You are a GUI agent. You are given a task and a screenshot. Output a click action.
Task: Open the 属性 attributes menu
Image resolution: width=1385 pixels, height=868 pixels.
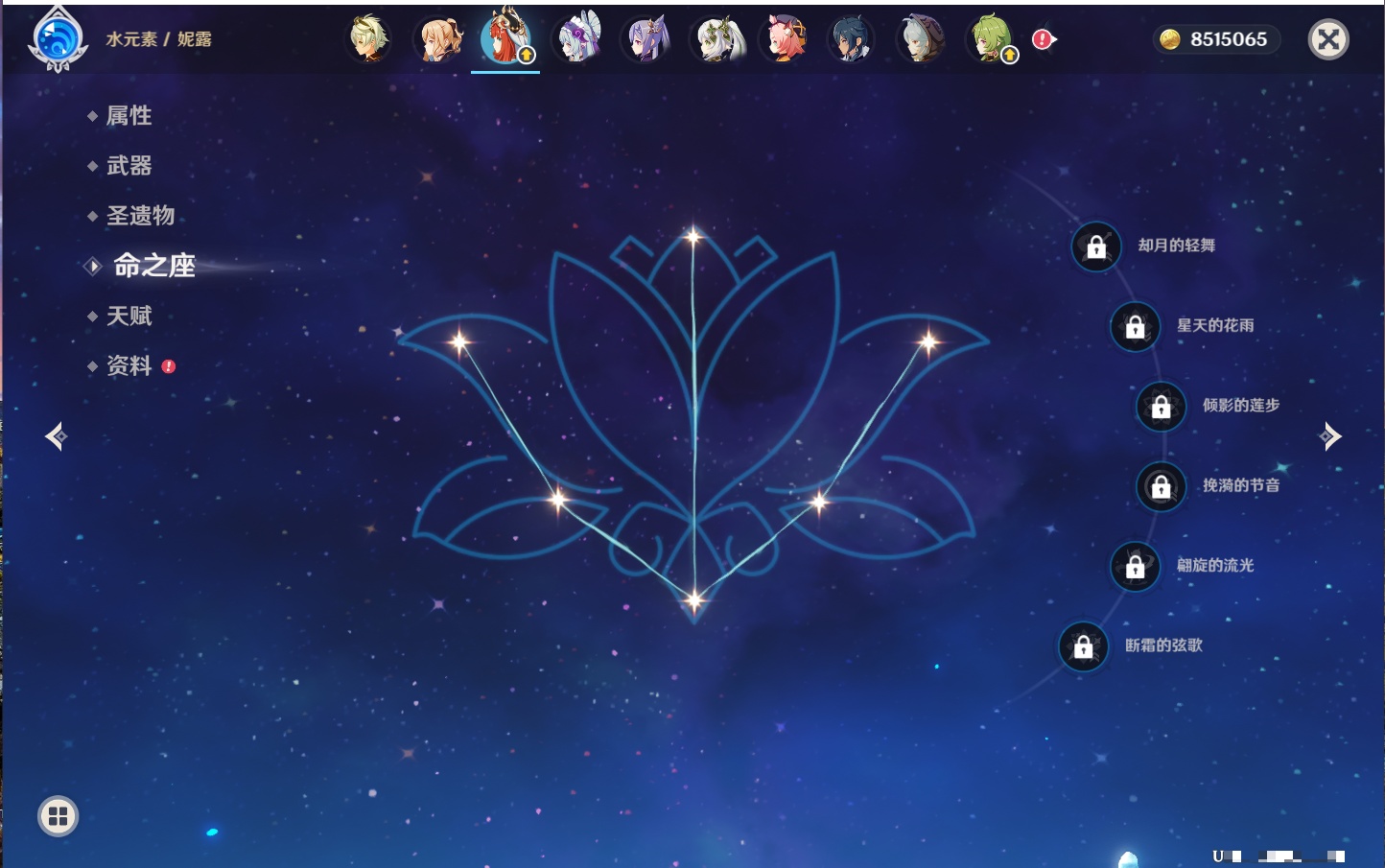[x=129, y=116]
